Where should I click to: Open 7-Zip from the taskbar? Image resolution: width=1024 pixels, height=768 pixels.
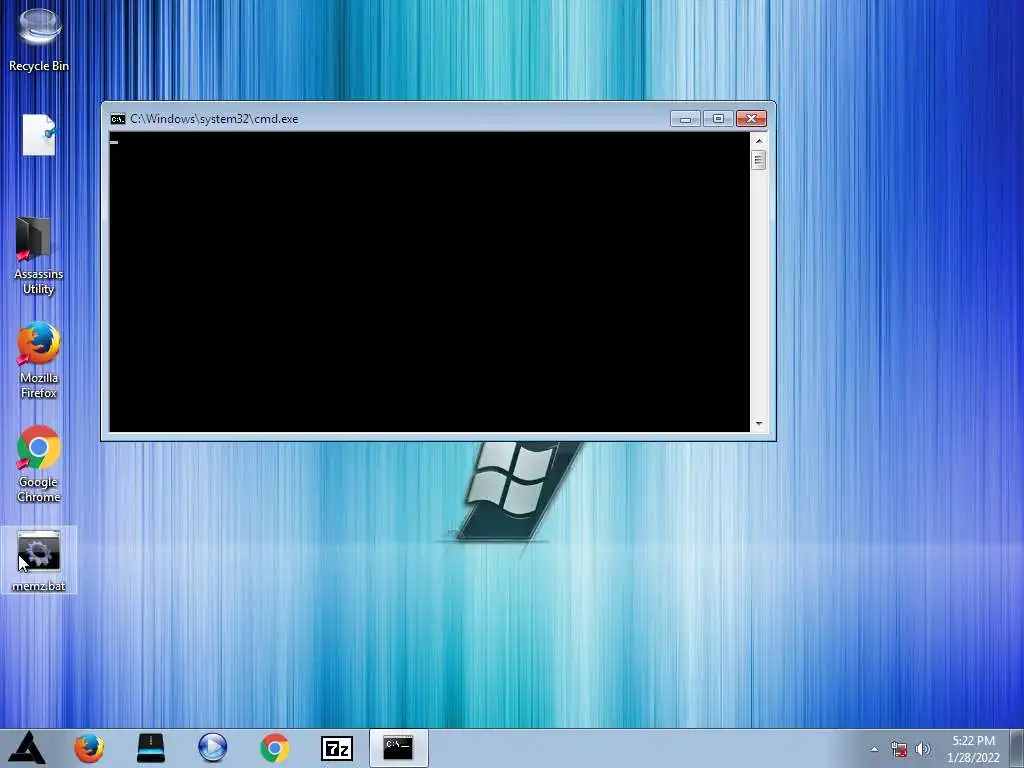[337, 748]
